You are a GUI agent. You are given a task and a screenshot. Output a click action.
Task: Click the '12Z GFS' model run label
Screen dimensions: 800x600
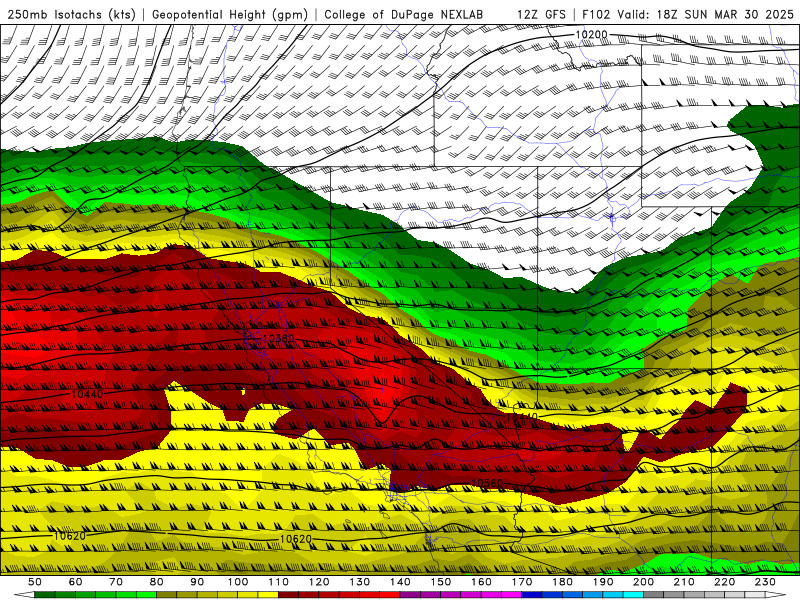[x=541, y=15]
